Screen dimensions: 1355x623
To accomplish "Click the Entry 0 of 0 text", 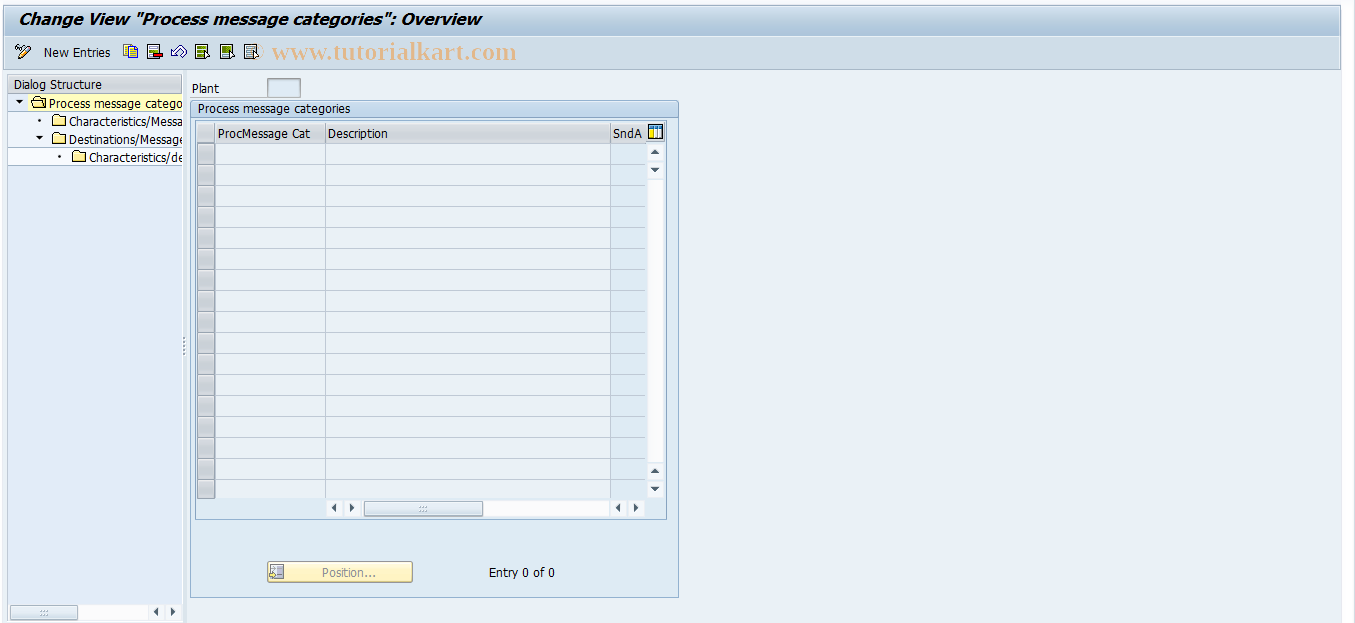I will point(522,573).
